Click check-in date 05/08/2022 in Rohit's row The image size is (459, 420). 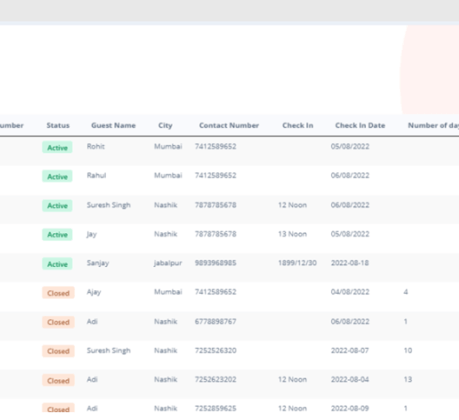tap(350, 146)
